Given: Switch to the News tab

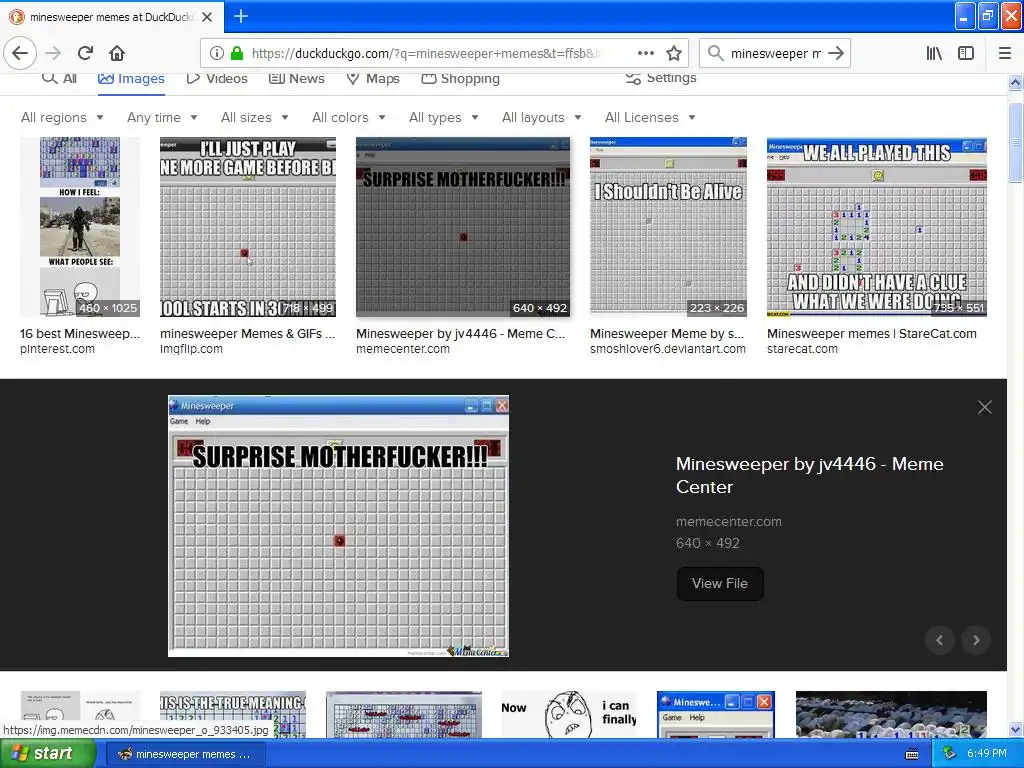Looking at the screenshot, I should pos(297,78).
